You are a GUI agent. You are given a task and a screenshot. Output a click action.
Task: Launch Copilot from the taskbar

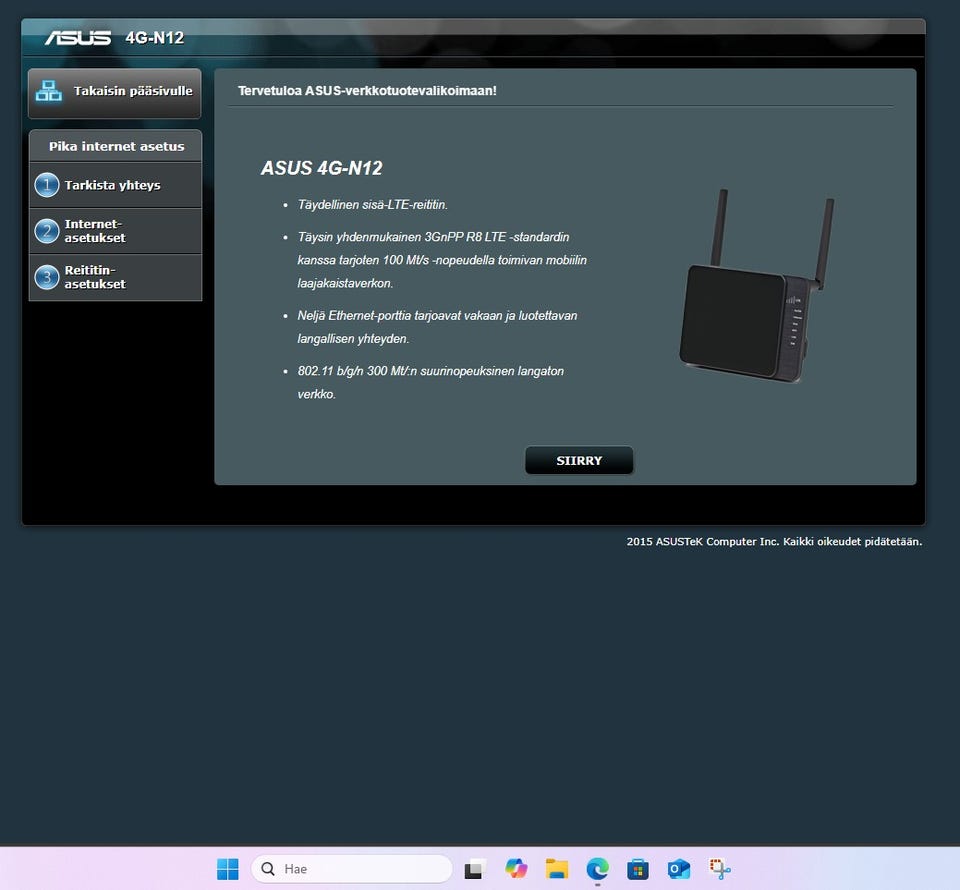click(516, 869)
